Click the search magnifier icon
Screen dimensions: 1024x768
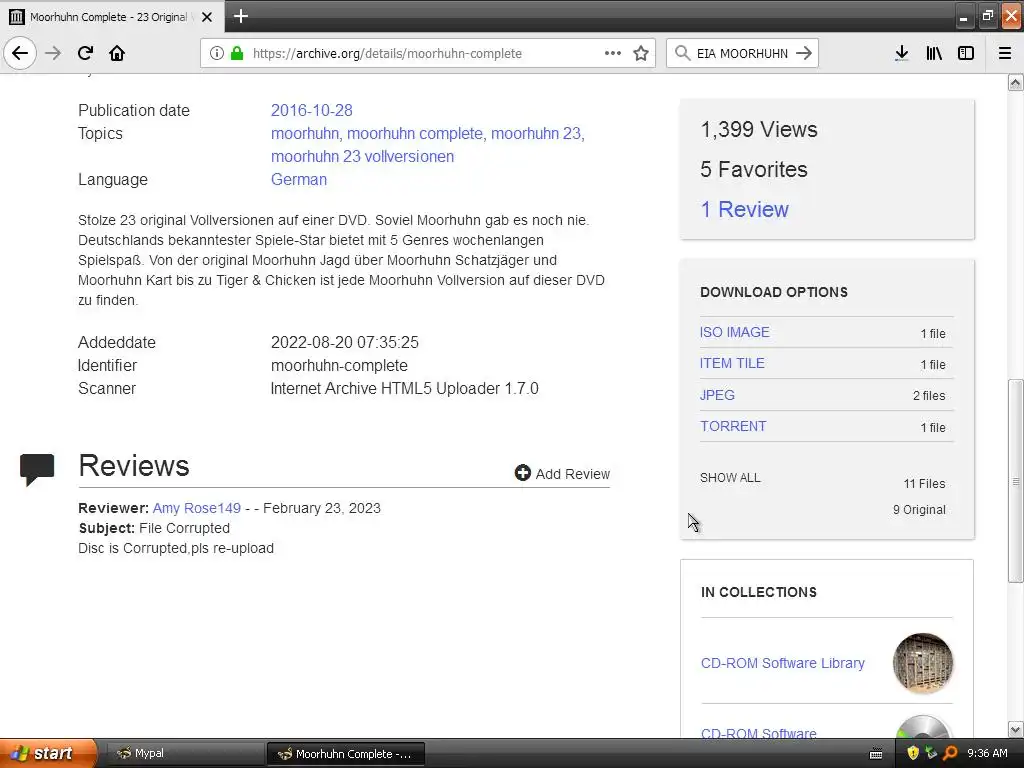coord(682,53)
